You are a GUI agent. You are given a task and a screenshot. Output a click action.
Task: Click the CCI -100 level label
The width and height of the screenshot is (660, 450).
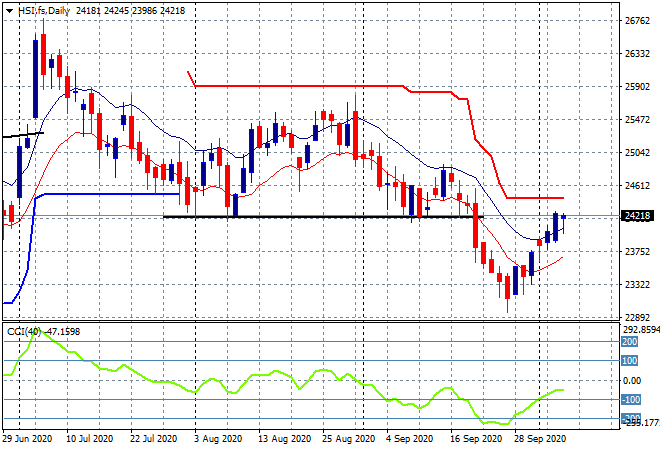(x=631, y=399)
